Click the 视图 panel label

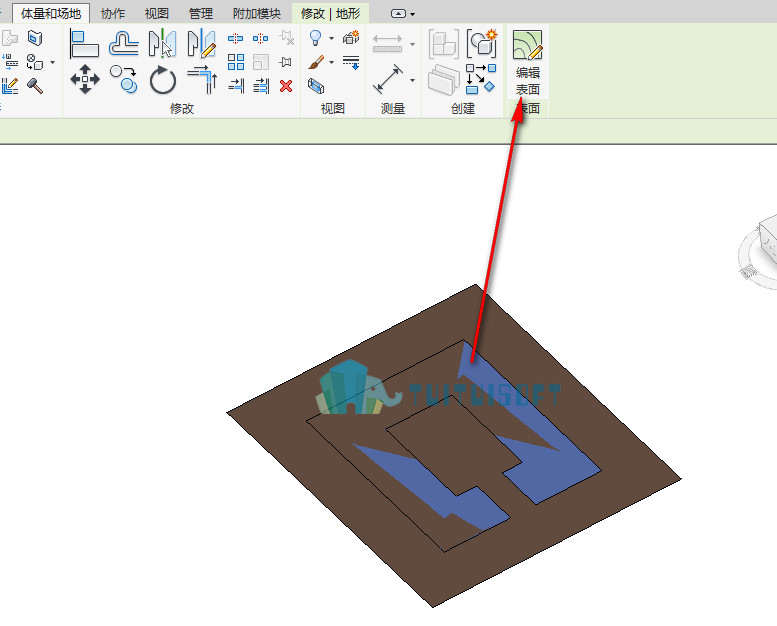pos(333,109)
